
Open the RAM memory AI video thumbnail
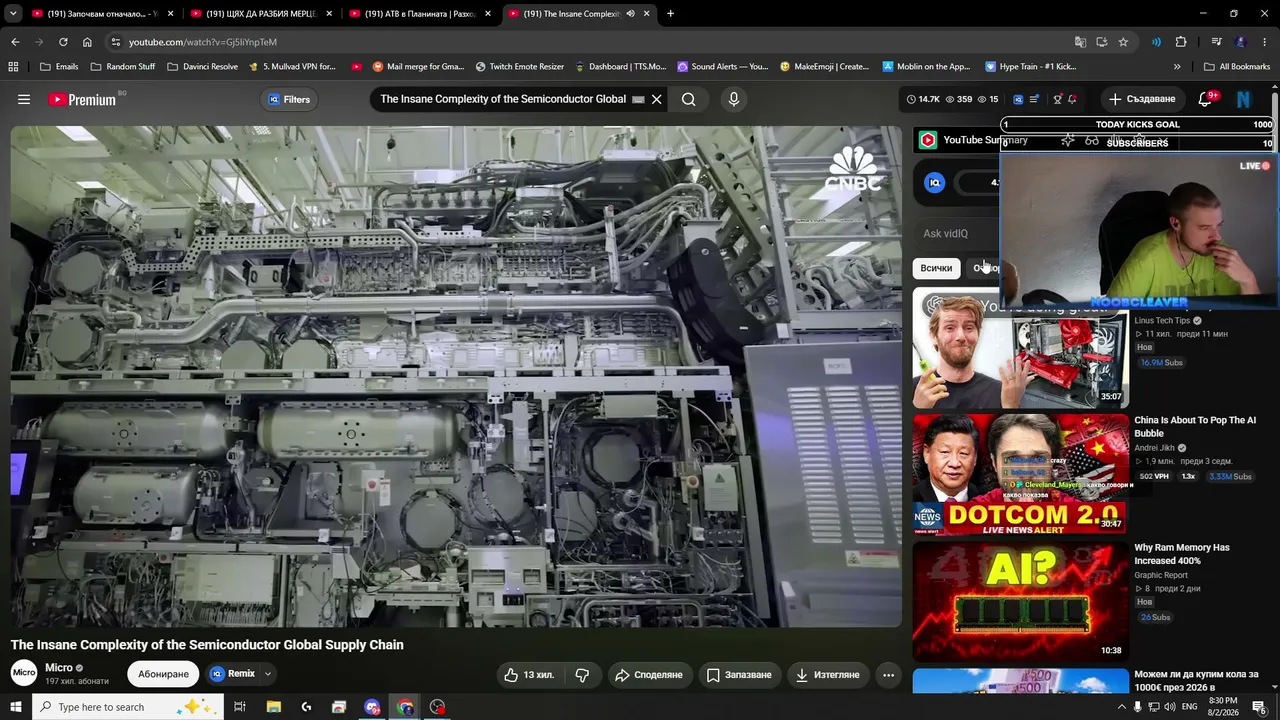tap(1020, 601)
